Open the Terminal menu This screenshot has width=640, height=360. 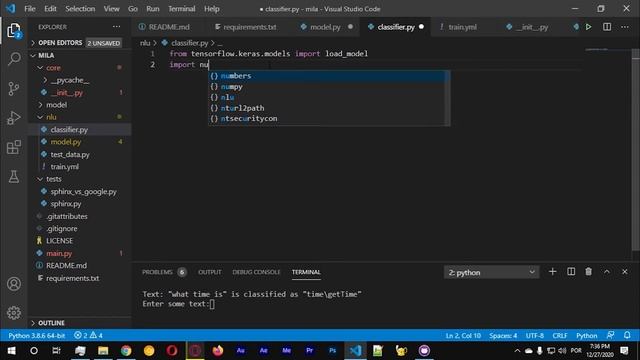182,9
